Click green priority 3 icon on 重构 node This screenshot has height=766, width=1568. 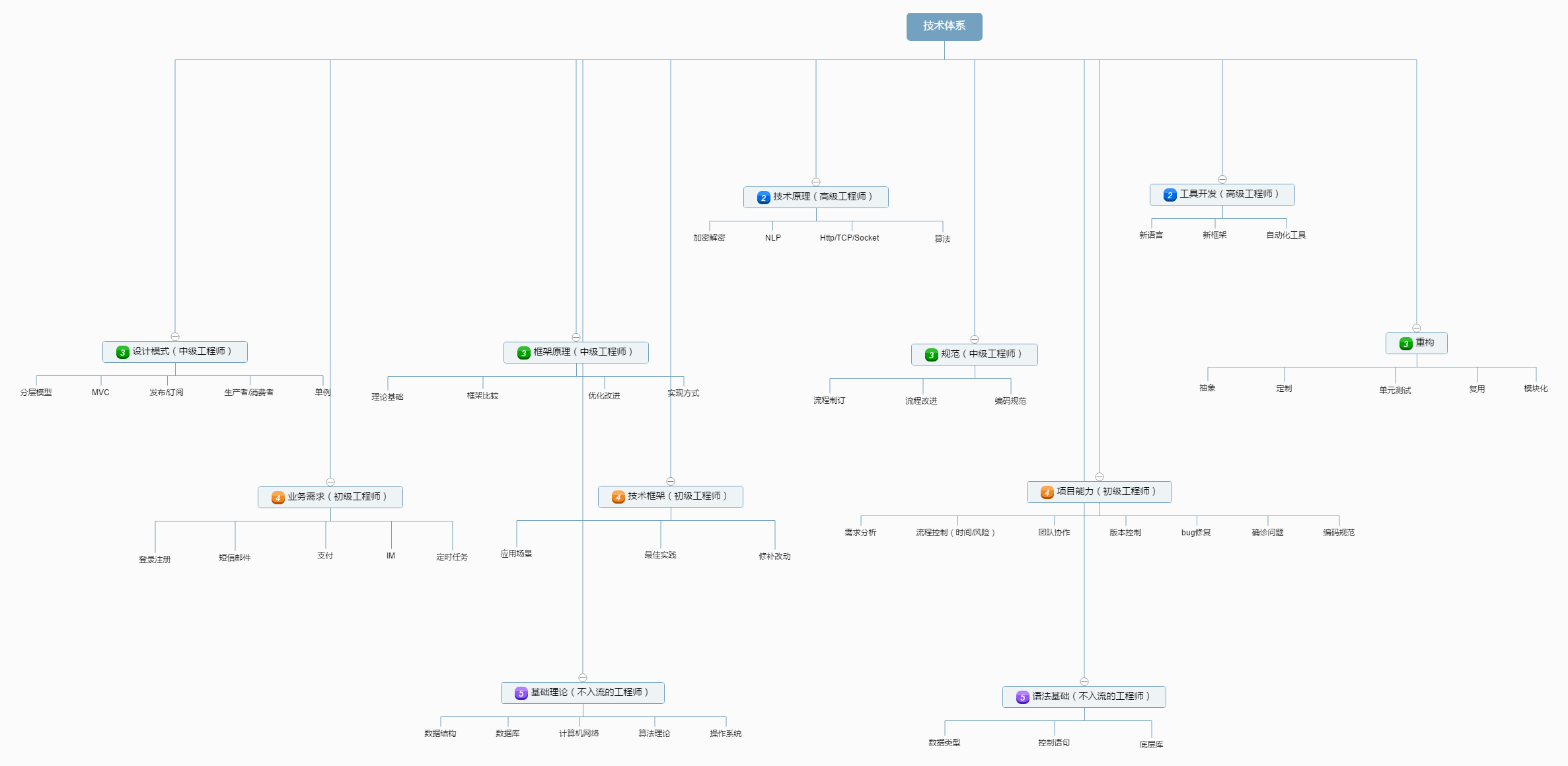1405,344
